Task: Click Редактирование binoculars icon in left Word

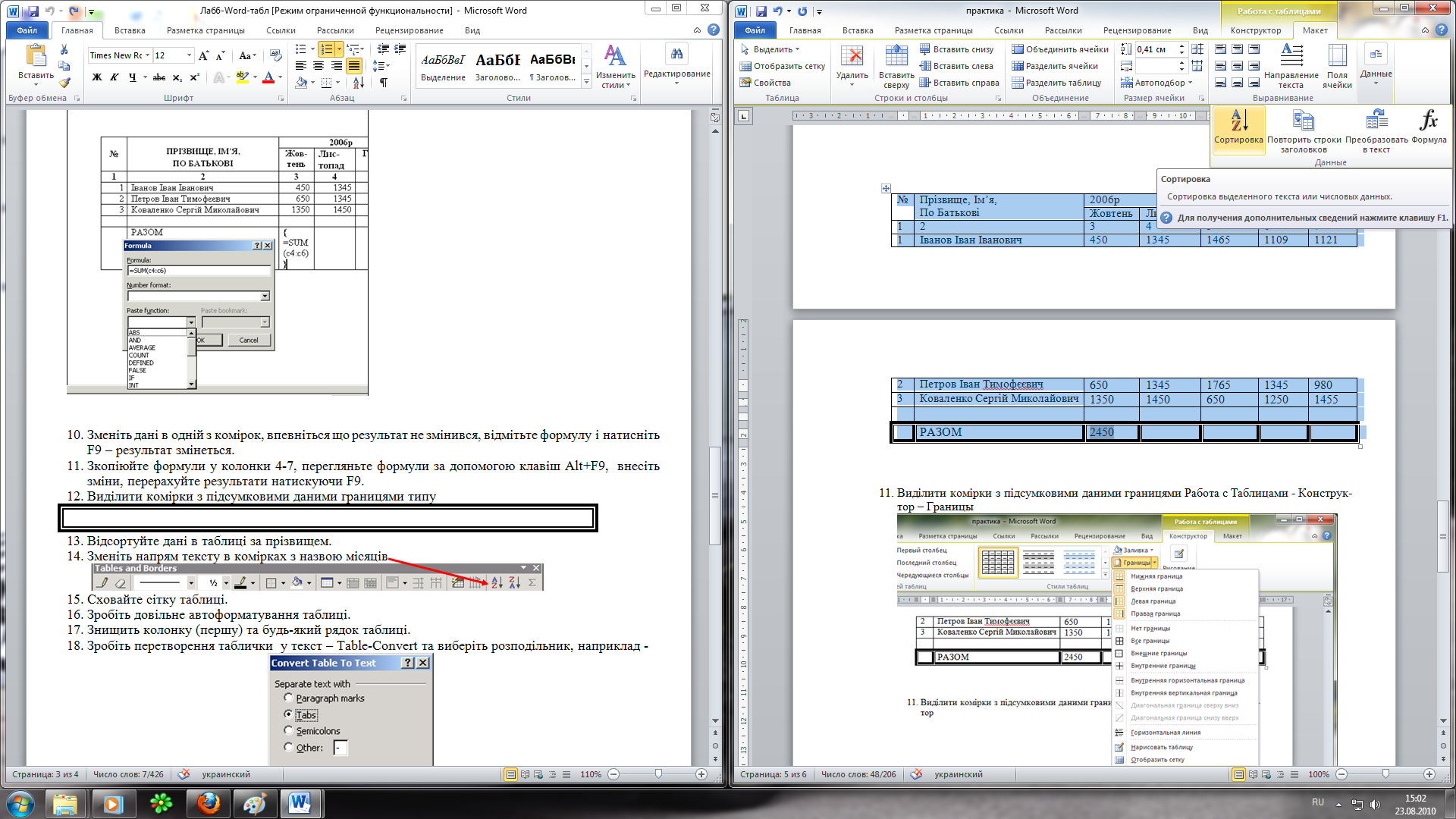Action: coord(676,54)
